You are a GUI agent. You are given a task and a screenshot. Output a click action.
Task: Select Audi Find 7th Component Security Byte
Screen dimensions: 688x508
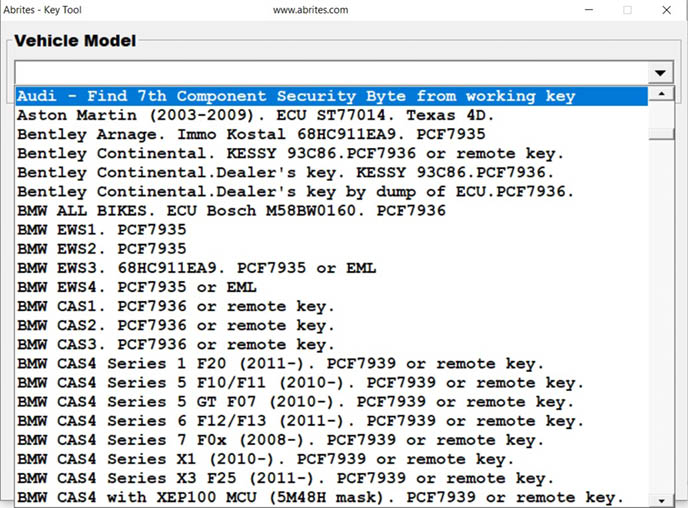295,96
